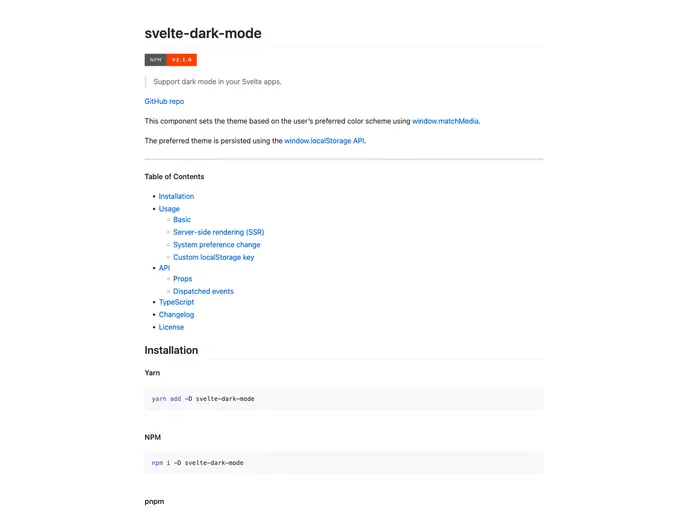
Task: Click the Custom localStorage key link
Action: (213, 257)
